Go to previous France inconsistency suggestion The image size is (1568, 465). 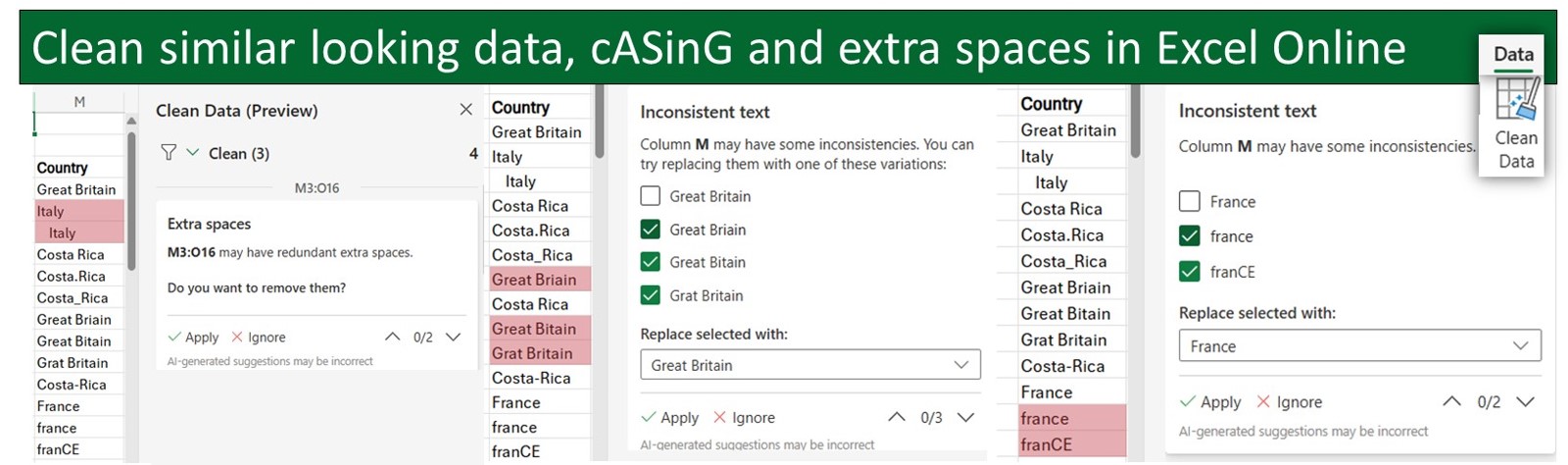tap(1451, 401)
